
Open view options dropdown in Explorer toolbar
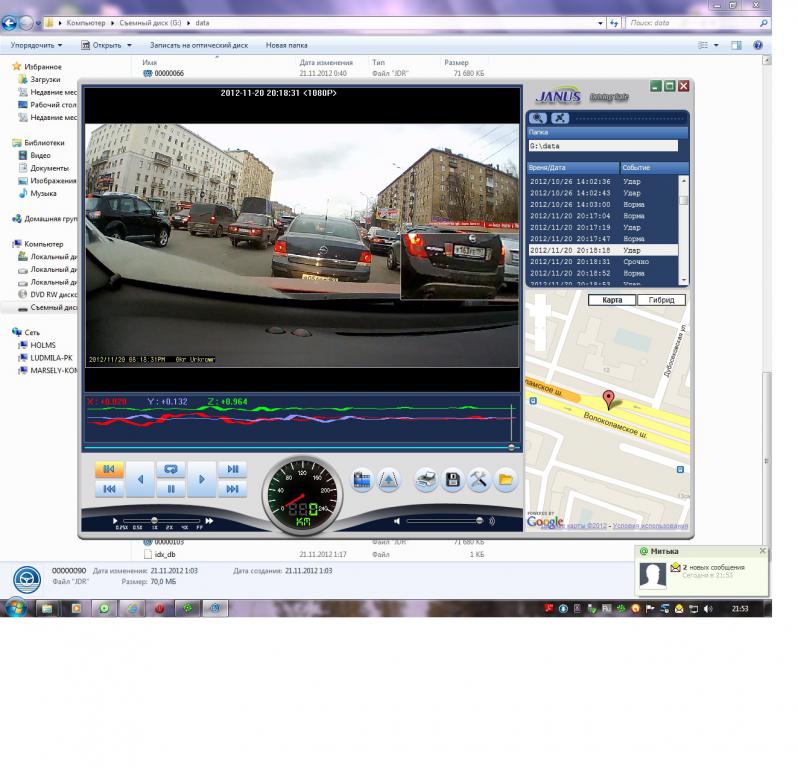716,45
